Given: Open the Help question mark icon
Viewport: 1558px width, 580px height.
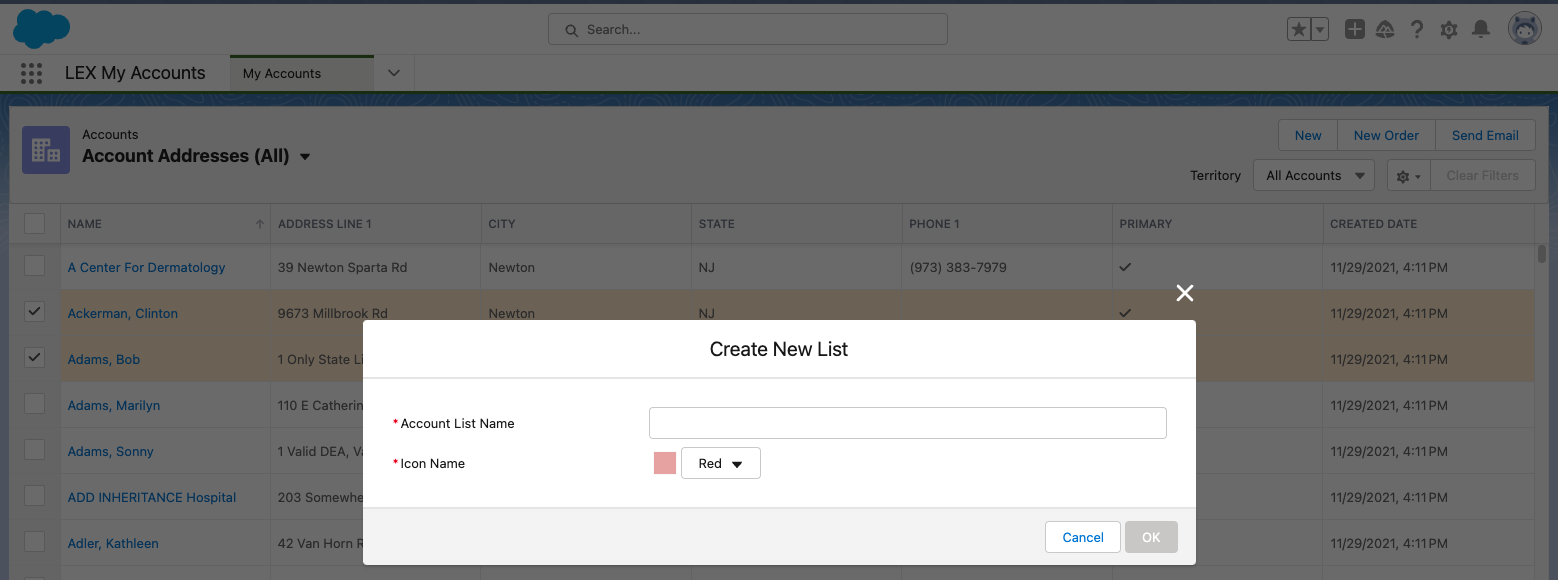Looking at the screenshot, I should [1416, 30].
